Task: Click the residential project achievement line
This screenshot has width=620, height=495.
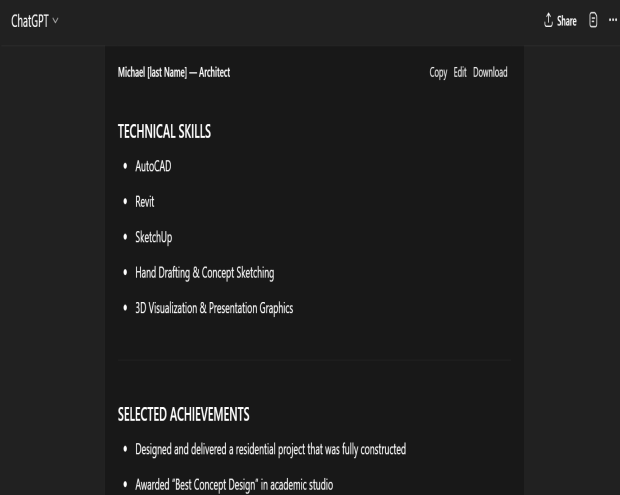Action: [270, 450]
